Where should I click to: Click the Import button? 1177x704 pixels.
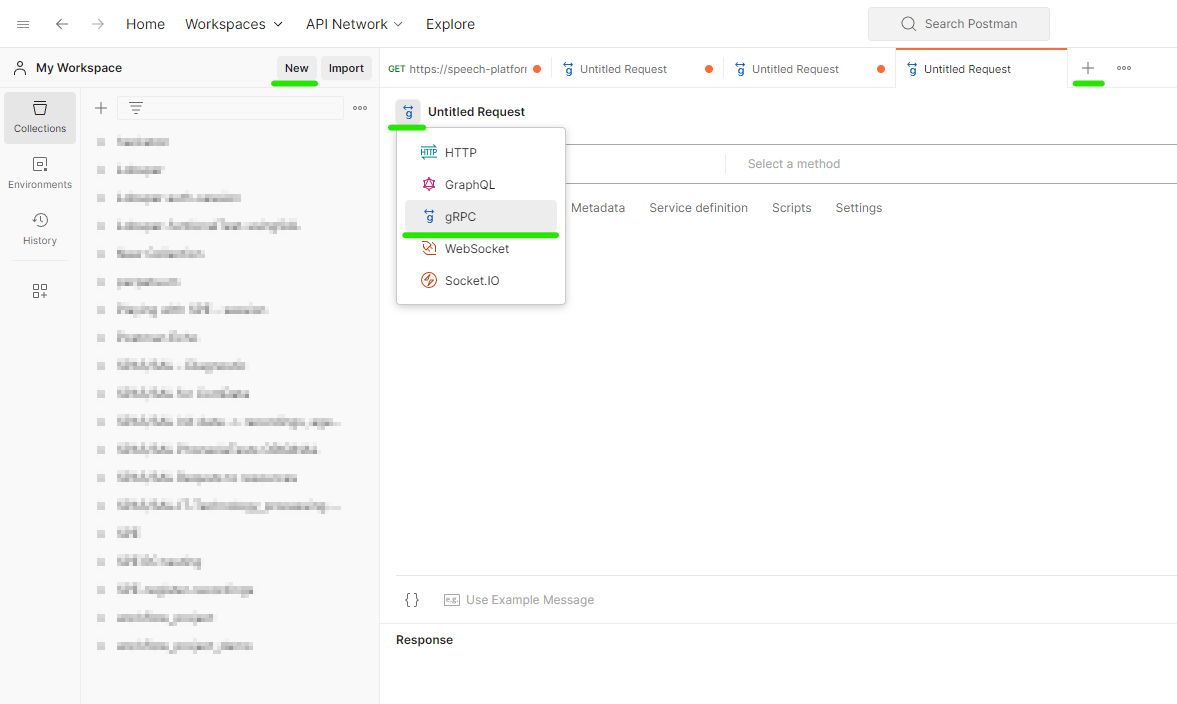click(346, 68)
